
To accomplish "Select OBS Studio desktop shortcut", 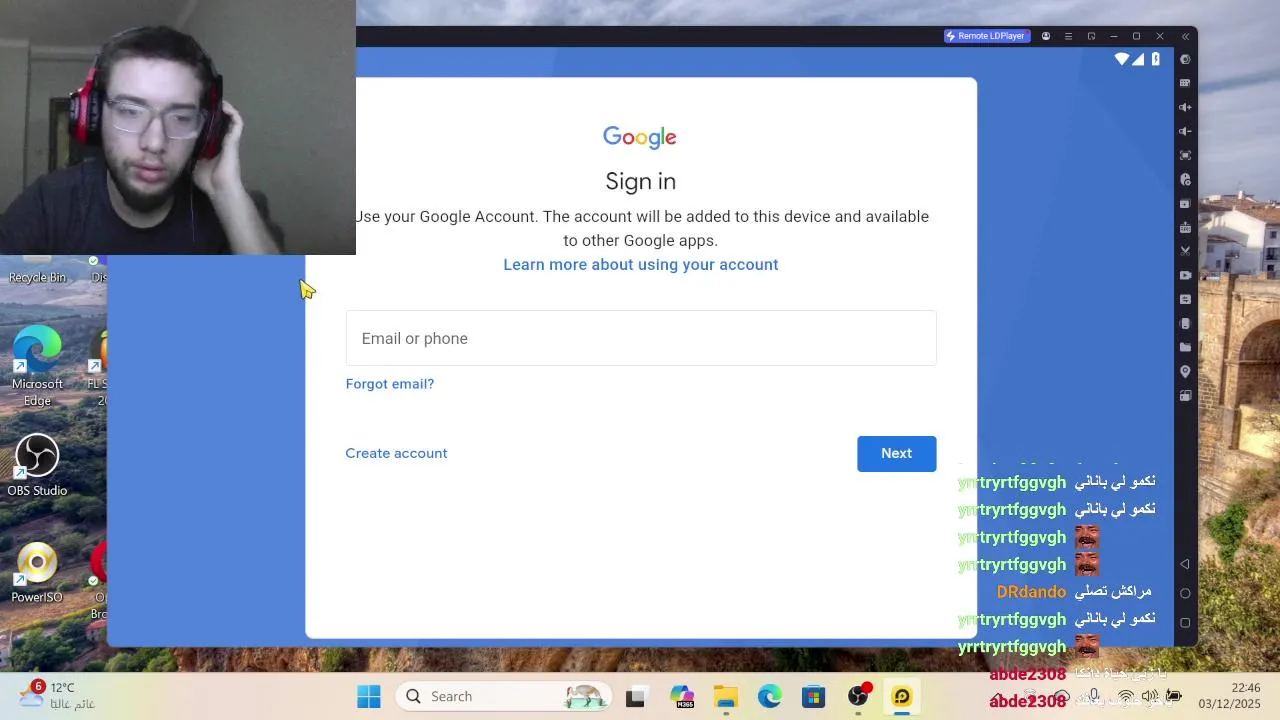I will click(x=37, y=465).
